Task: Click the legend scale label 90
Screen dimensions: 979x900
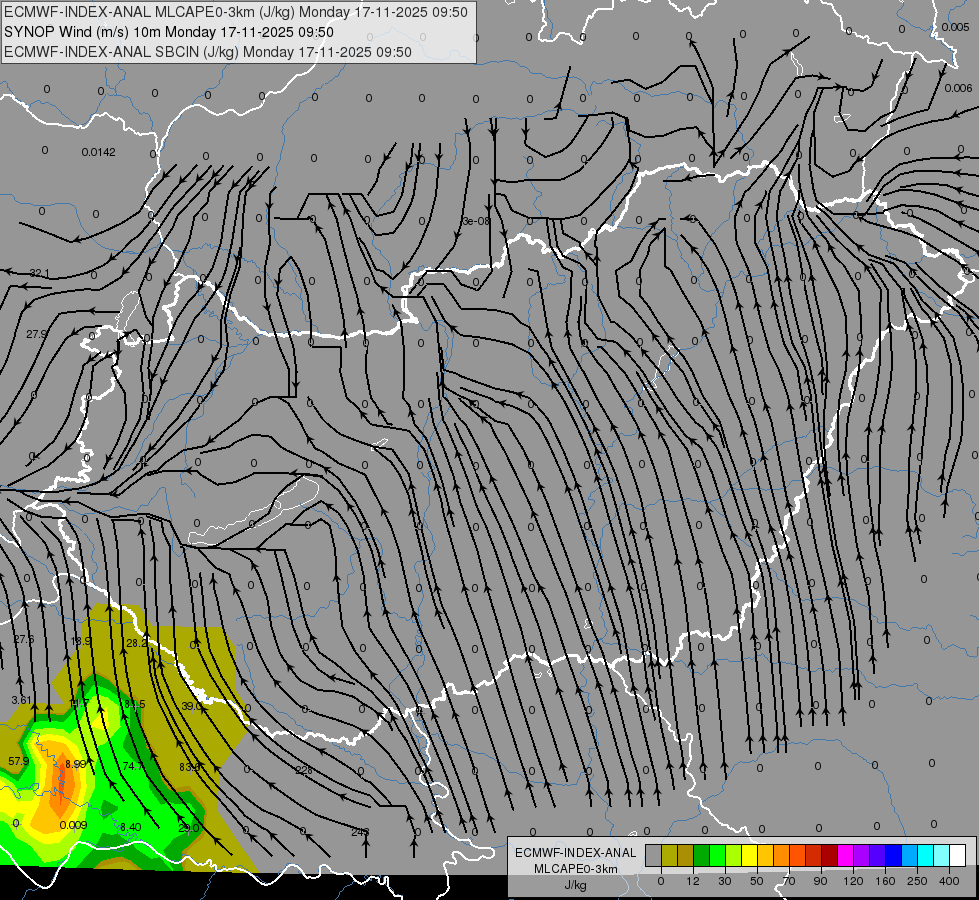Action: (820, 881)
